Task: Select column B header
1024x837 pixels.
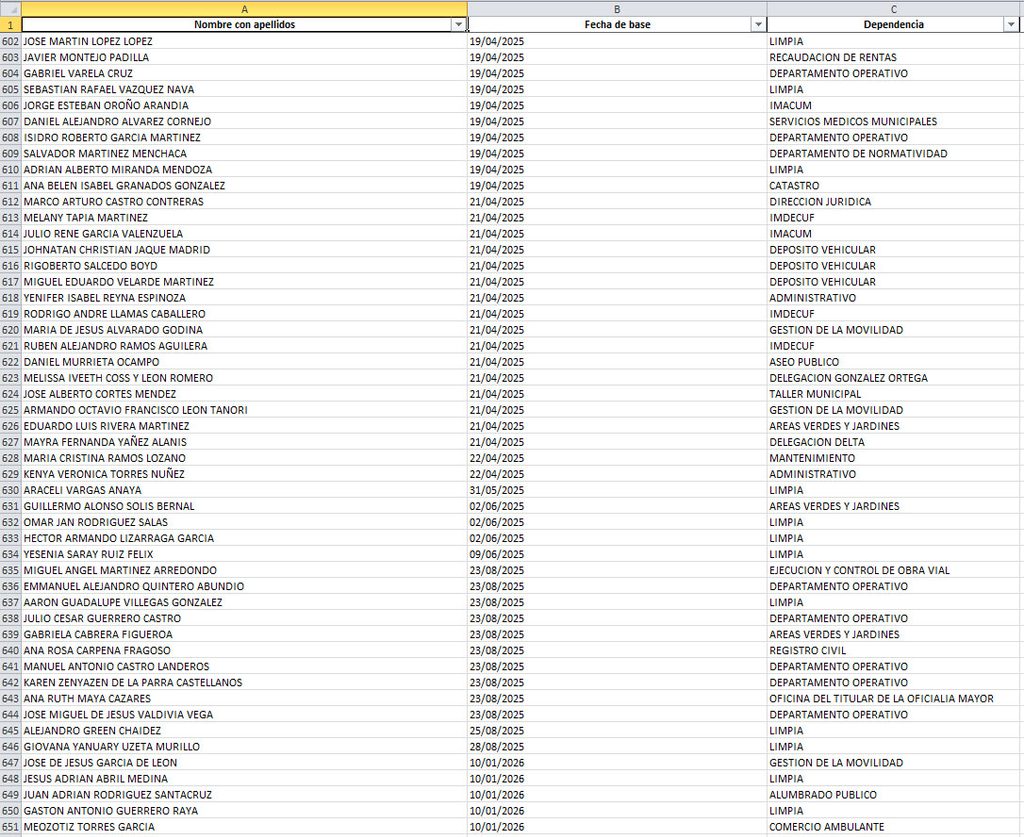Action: point(617,8)
